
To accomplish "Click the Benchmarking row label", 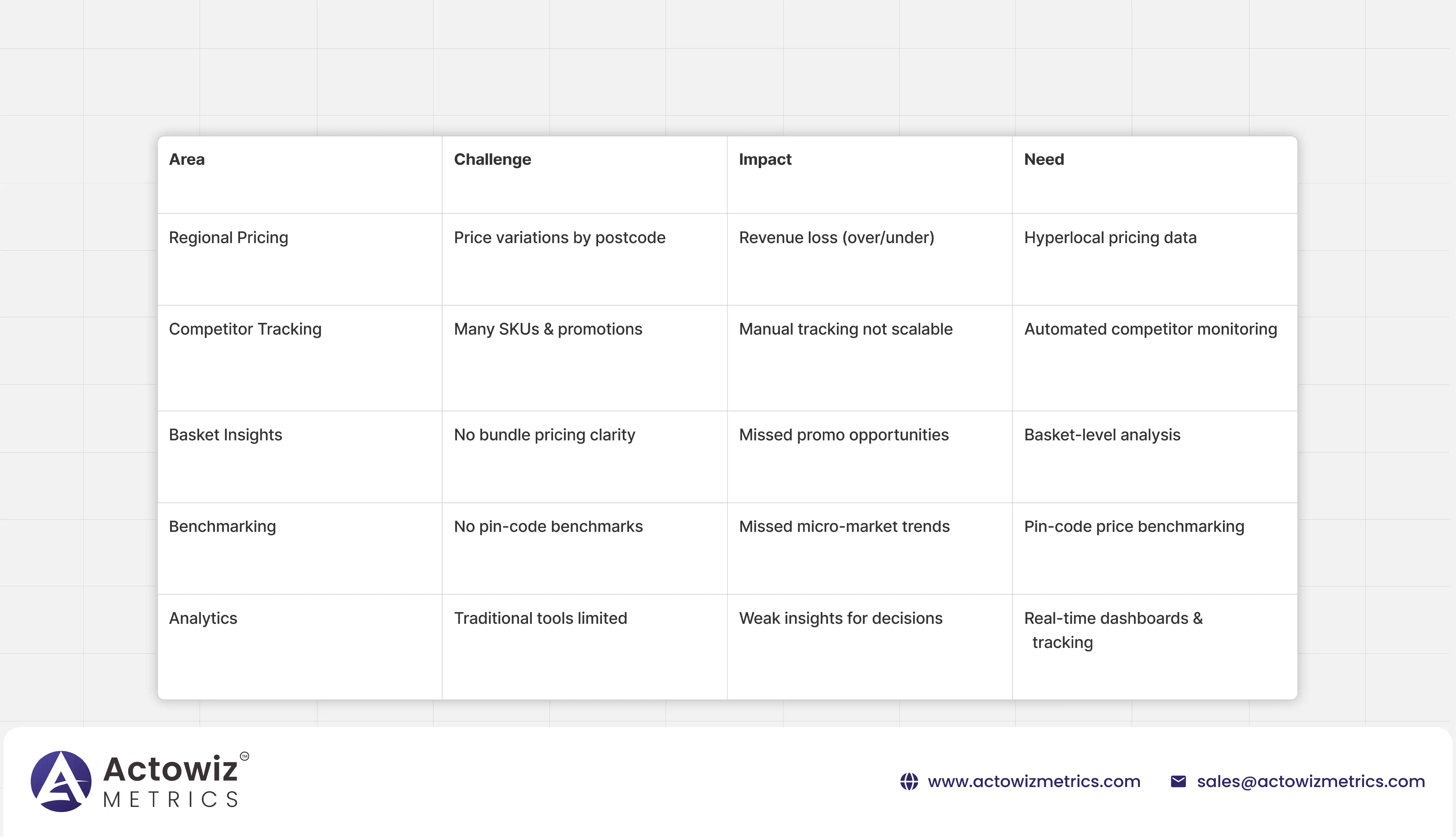I will (222, 526).
